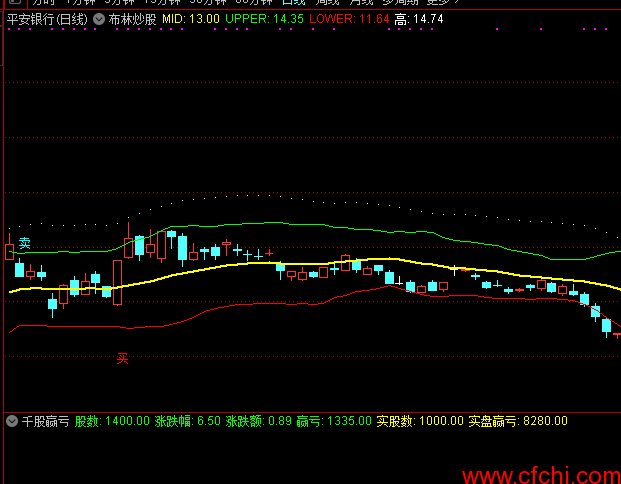Click the 涨跌额: 0.89 readout
Viewport: 621px width, 484px height.
tap(259, 421)
